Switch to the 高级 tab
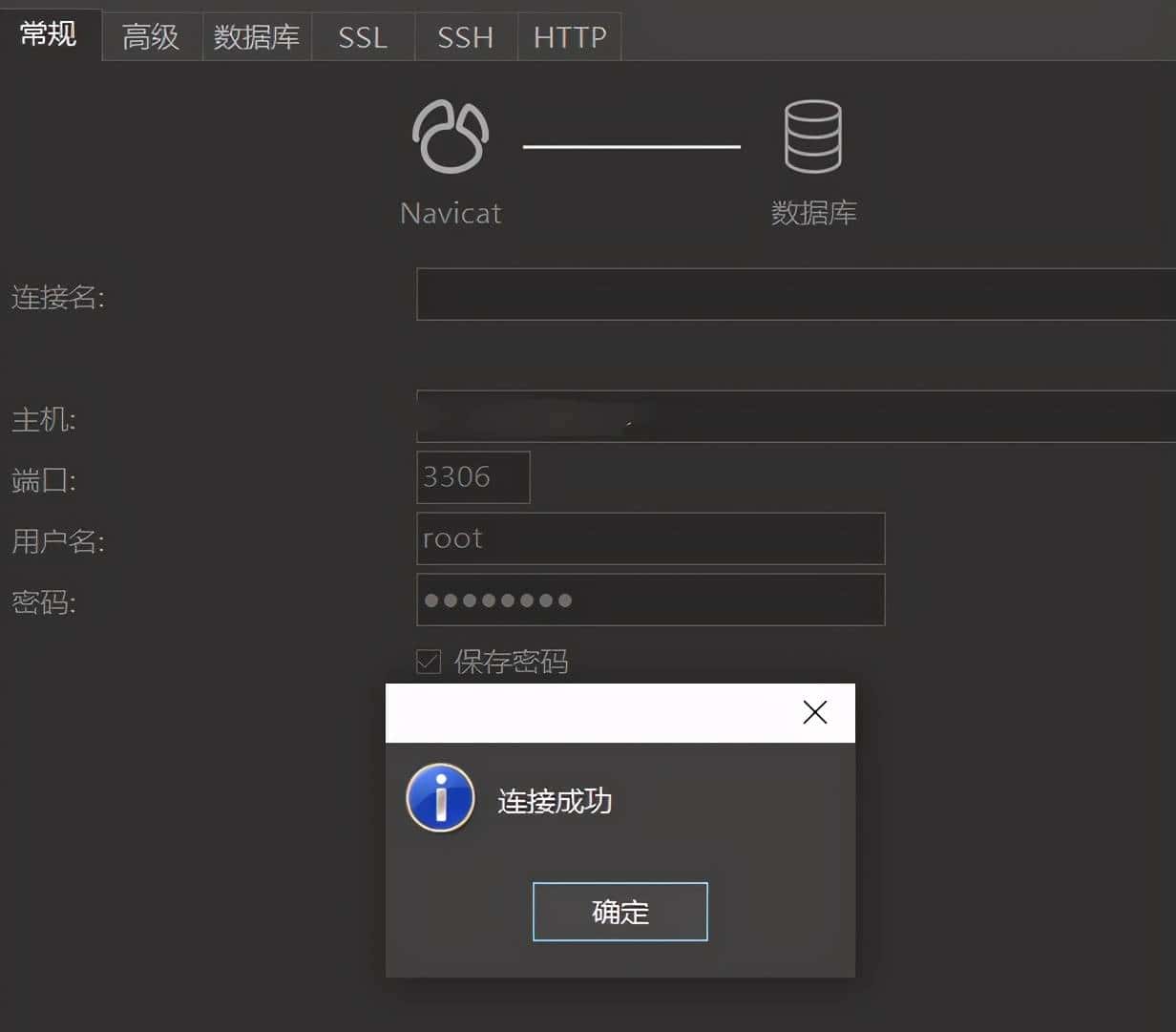The image size is (1176, 1032). tap(150, 36)
